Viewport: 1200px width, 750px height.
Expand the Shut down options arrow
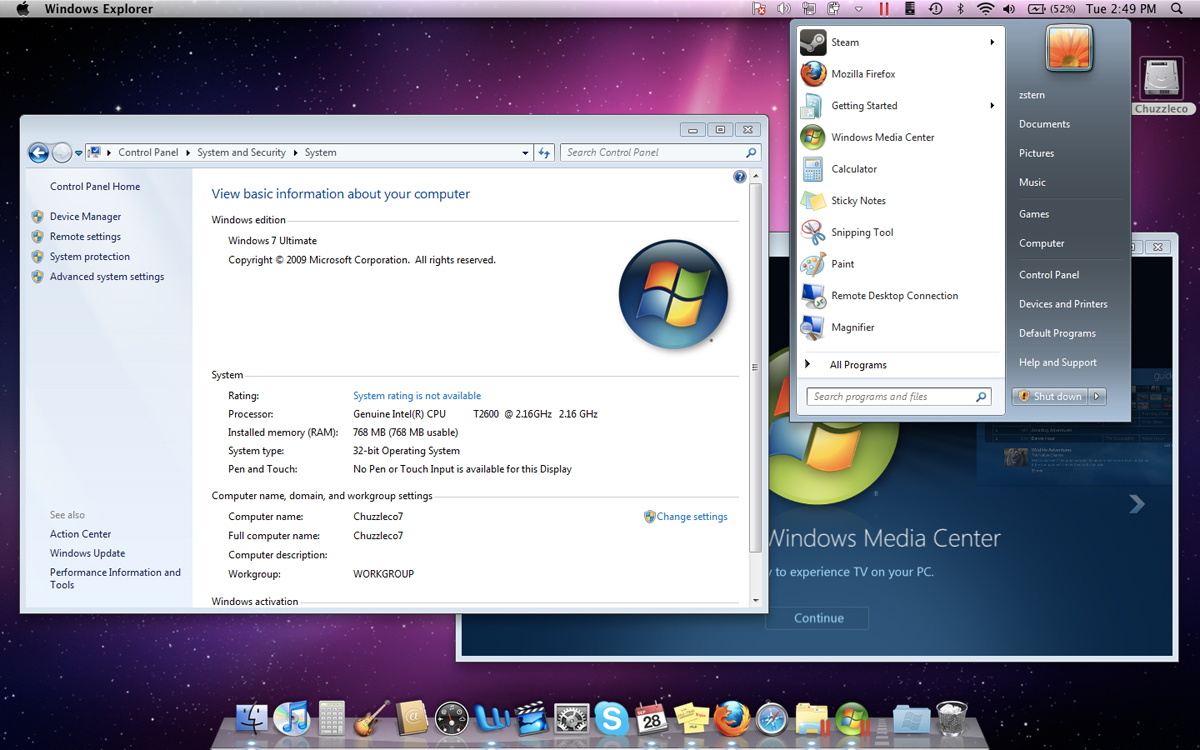[x=1098, y=395]
